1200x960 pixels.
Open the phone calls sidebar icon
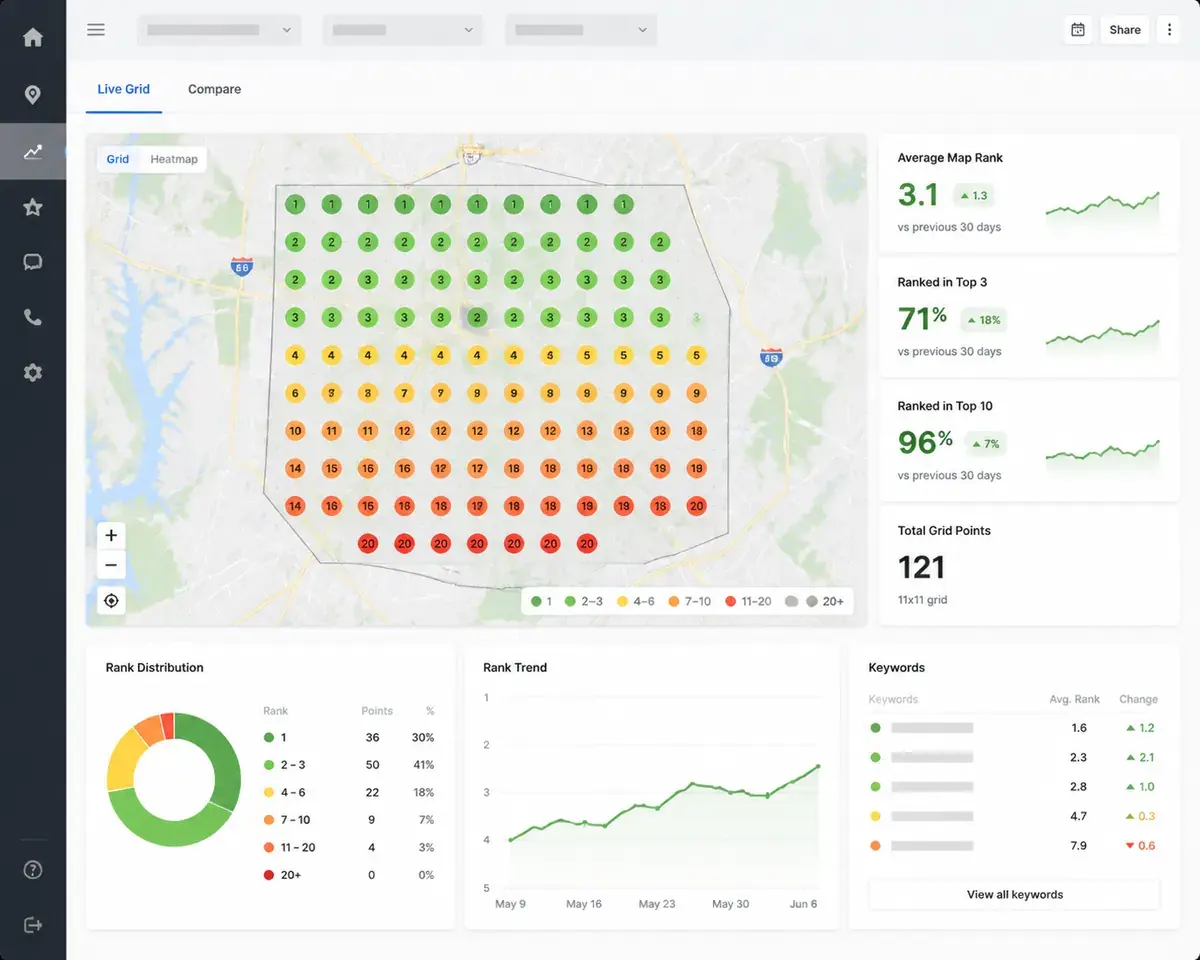pyautogui.click(x=33, y=318)
